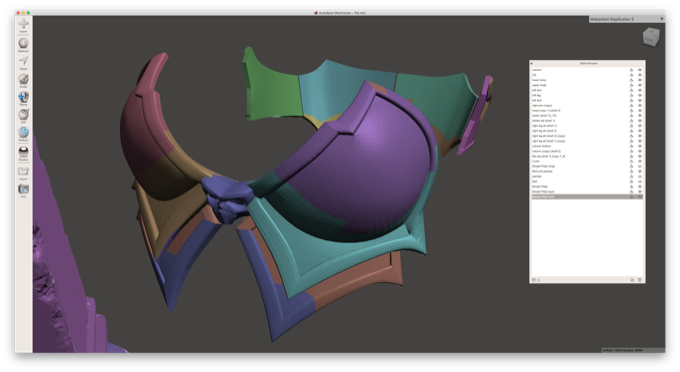680x372 pixels.
Task: Click the target icon for lower torso
Action: pos(631,80)
